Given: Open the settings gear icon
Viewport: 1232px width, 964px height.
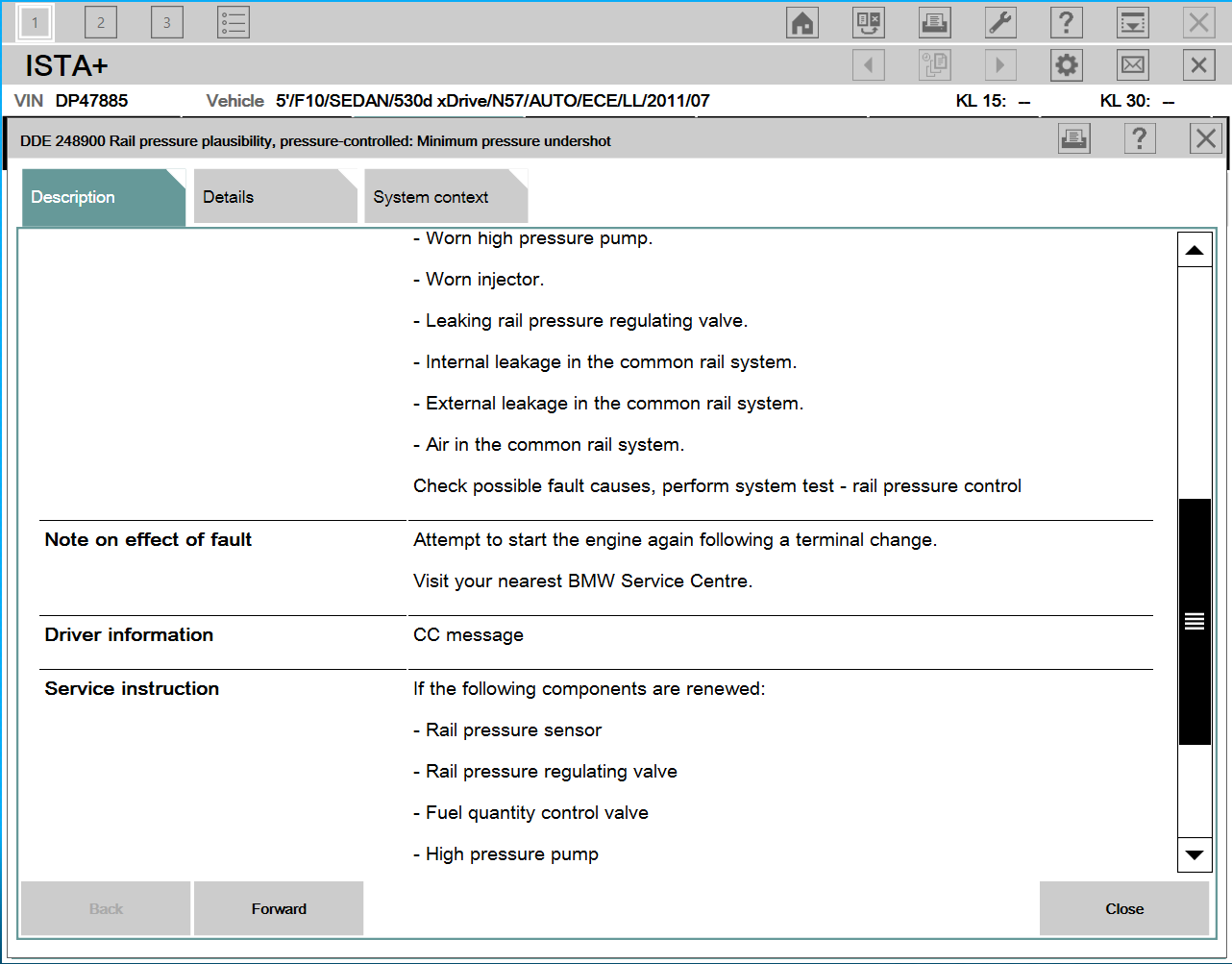Looking at the screenshot, I should click(x=1067, y=65).
